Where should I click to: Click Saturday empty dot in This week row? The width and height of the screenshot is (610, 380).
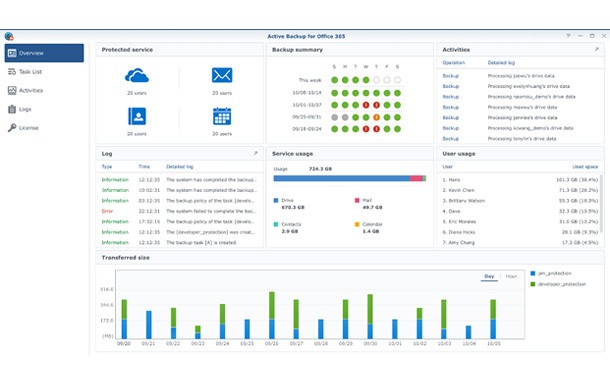pos(397,80)
